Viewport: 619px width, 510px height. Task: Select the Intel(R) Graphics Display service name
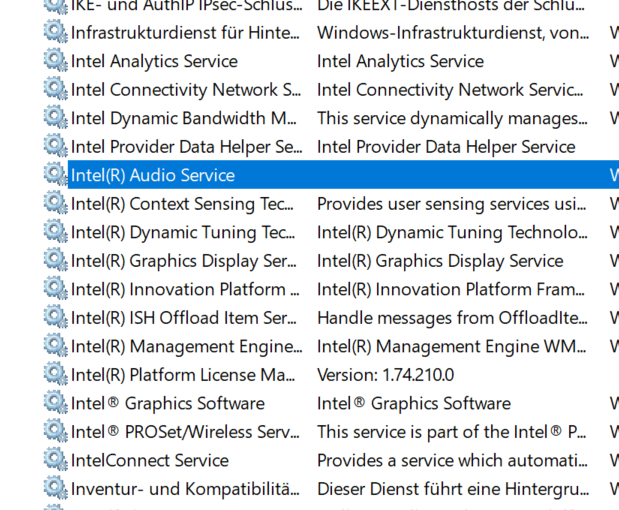[184, 261]
